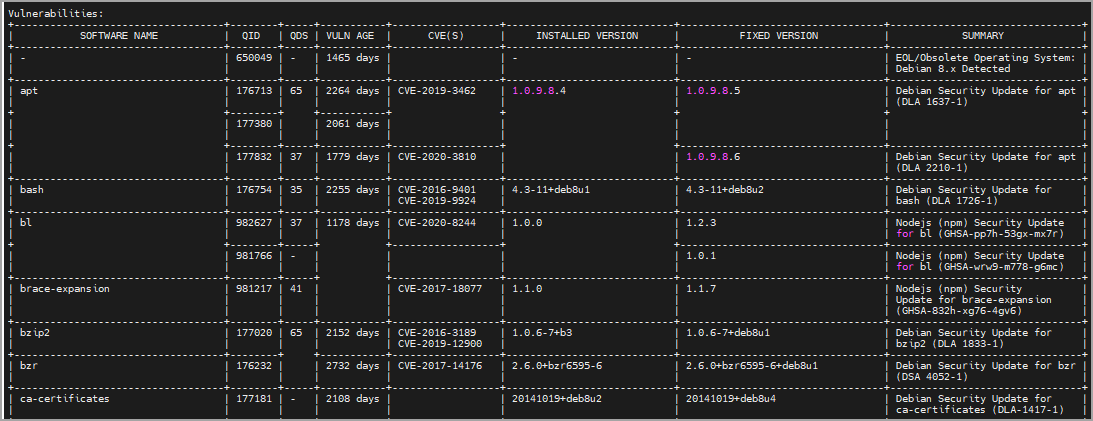1093x421 pixels.
Task: Select QID 177832
Action: (253, 157)
